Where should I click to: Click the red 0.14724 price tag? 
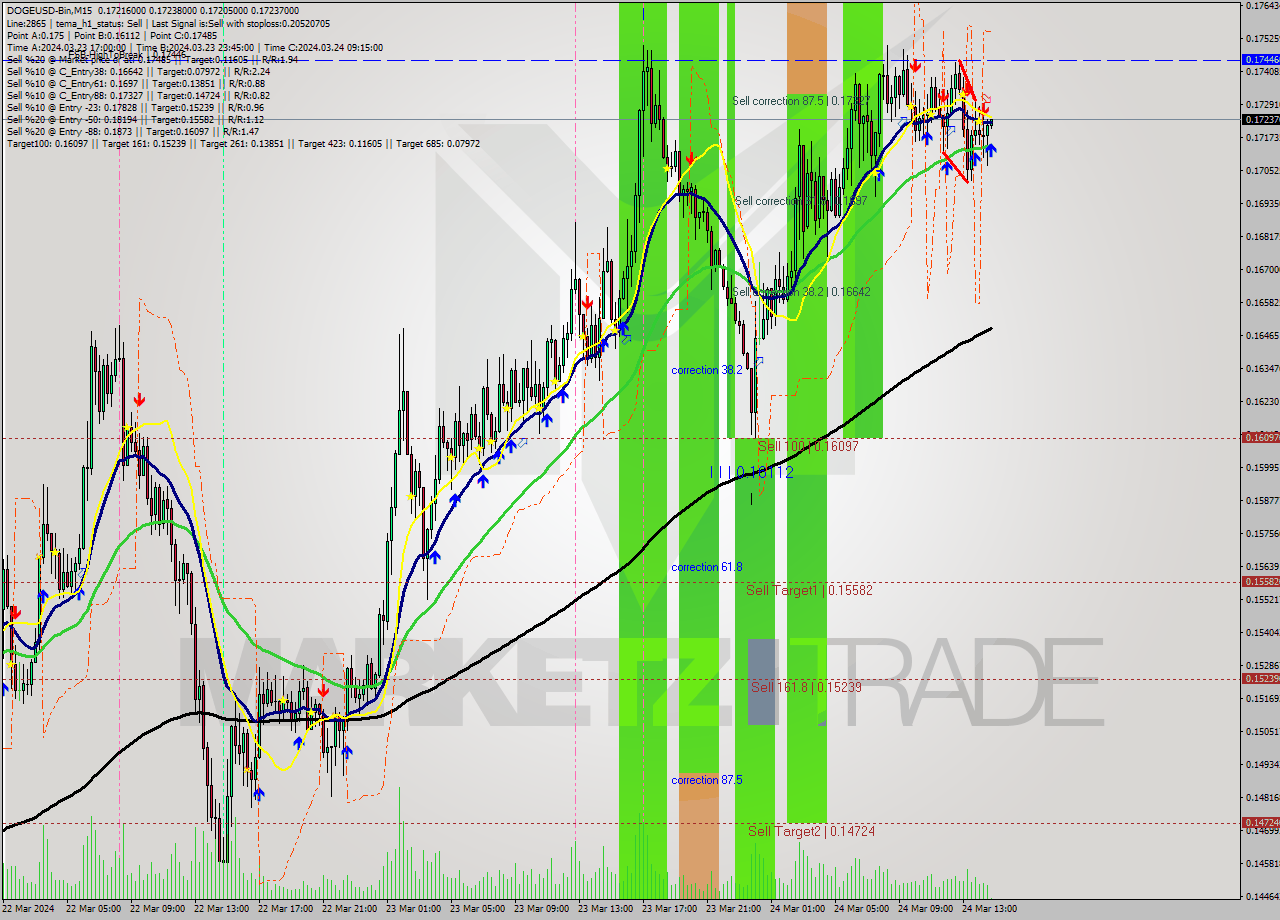(1259, 822)
